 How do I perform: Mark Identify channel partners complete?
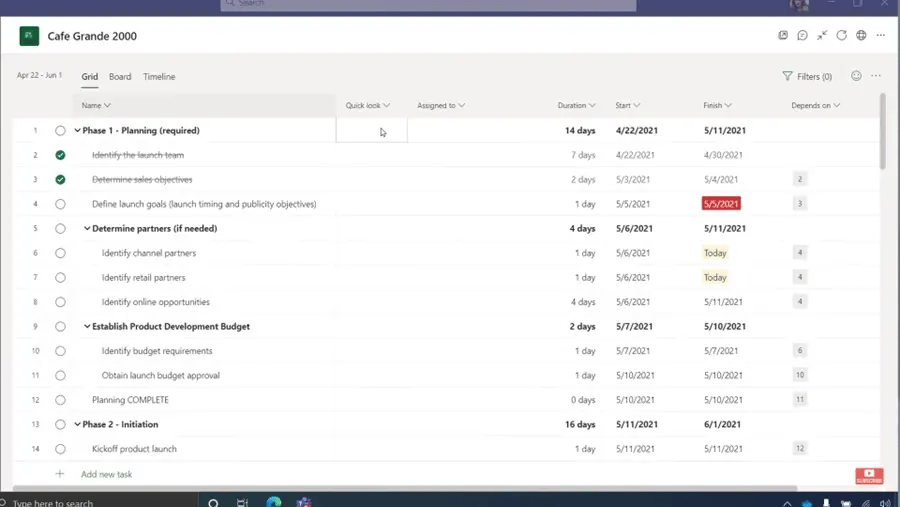(60, 253)
